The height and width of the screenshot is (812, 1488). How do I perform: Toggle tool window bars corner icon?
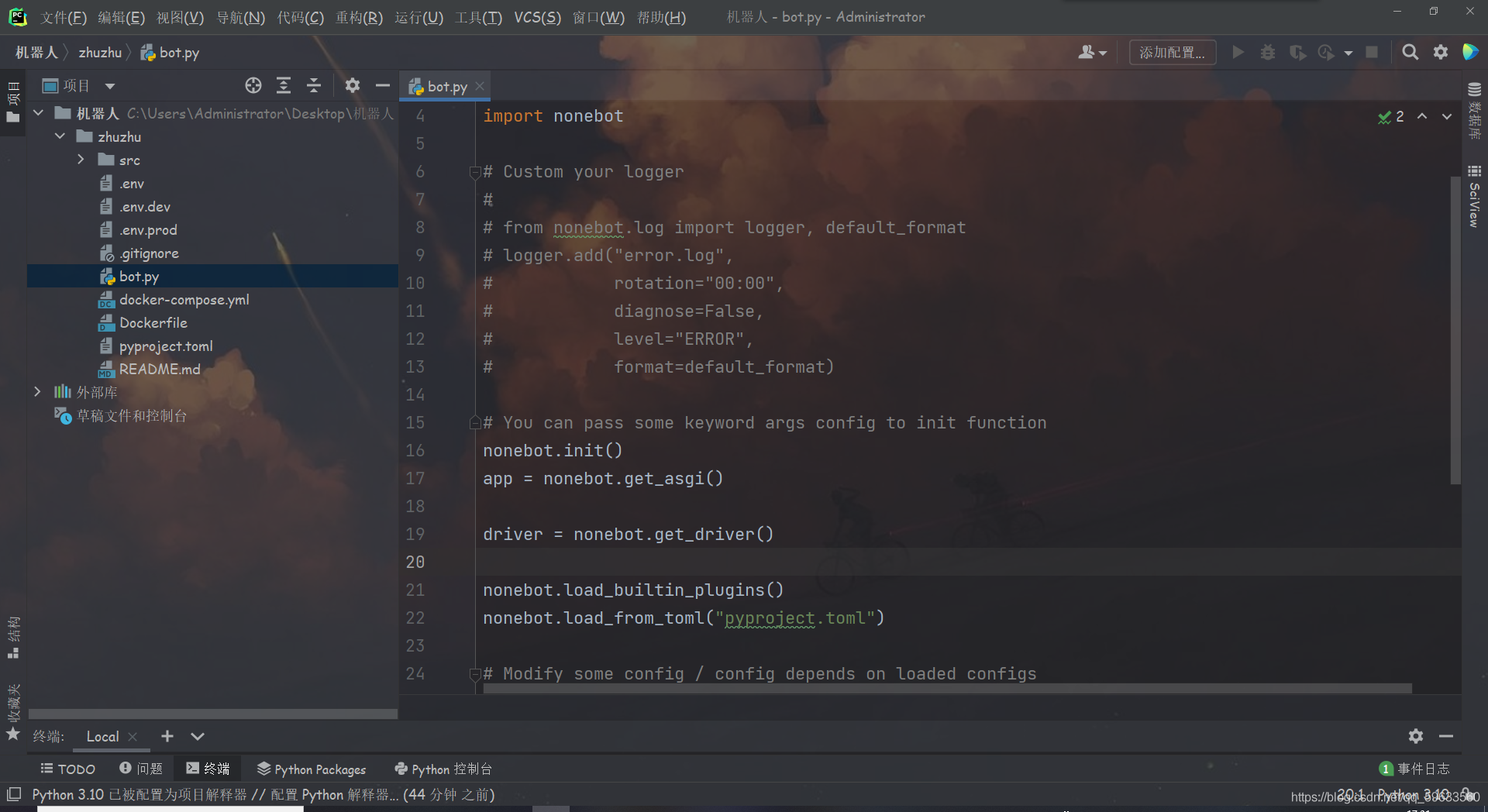click(13, 794)
